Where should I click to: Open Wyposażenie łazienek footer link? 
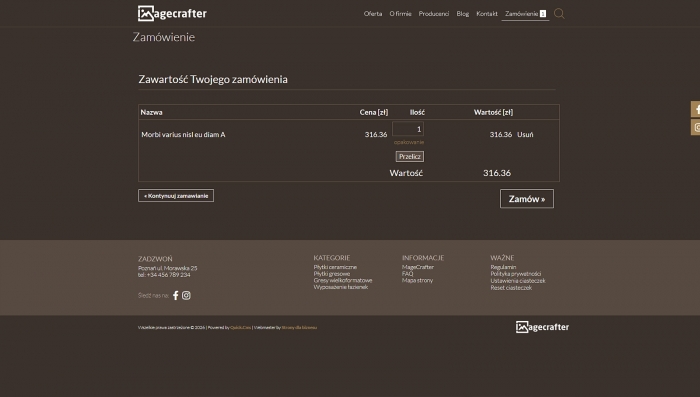coord(341,287)
